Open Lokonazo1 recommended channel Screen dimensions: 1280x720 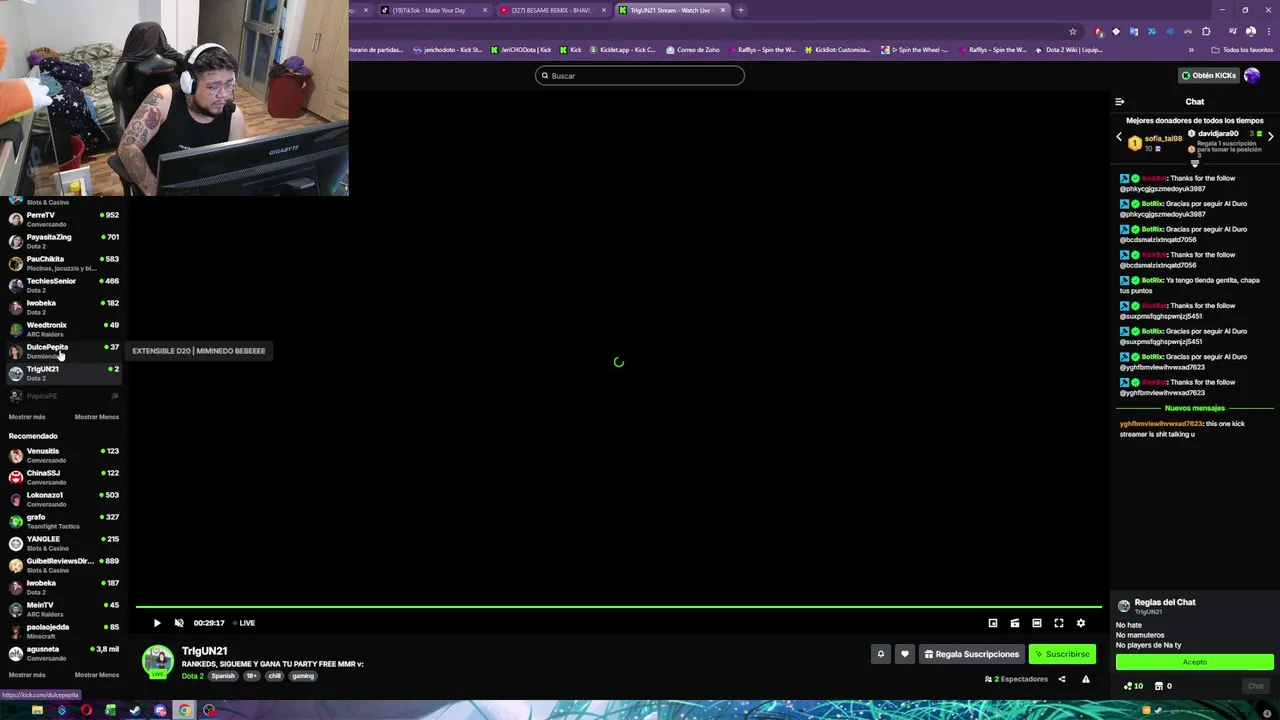(63, 499)
